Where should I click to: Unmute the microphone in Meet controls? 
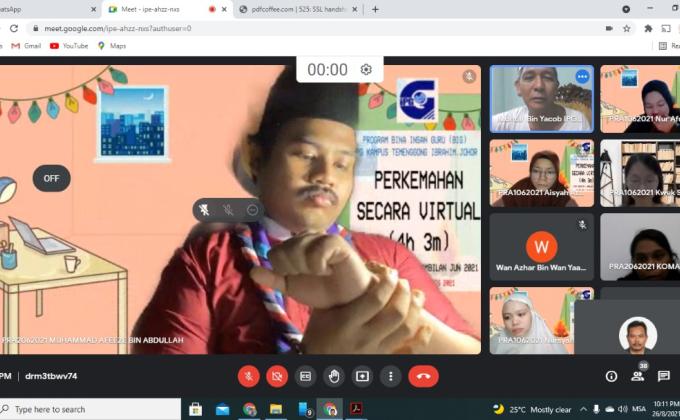coord(249,376)
